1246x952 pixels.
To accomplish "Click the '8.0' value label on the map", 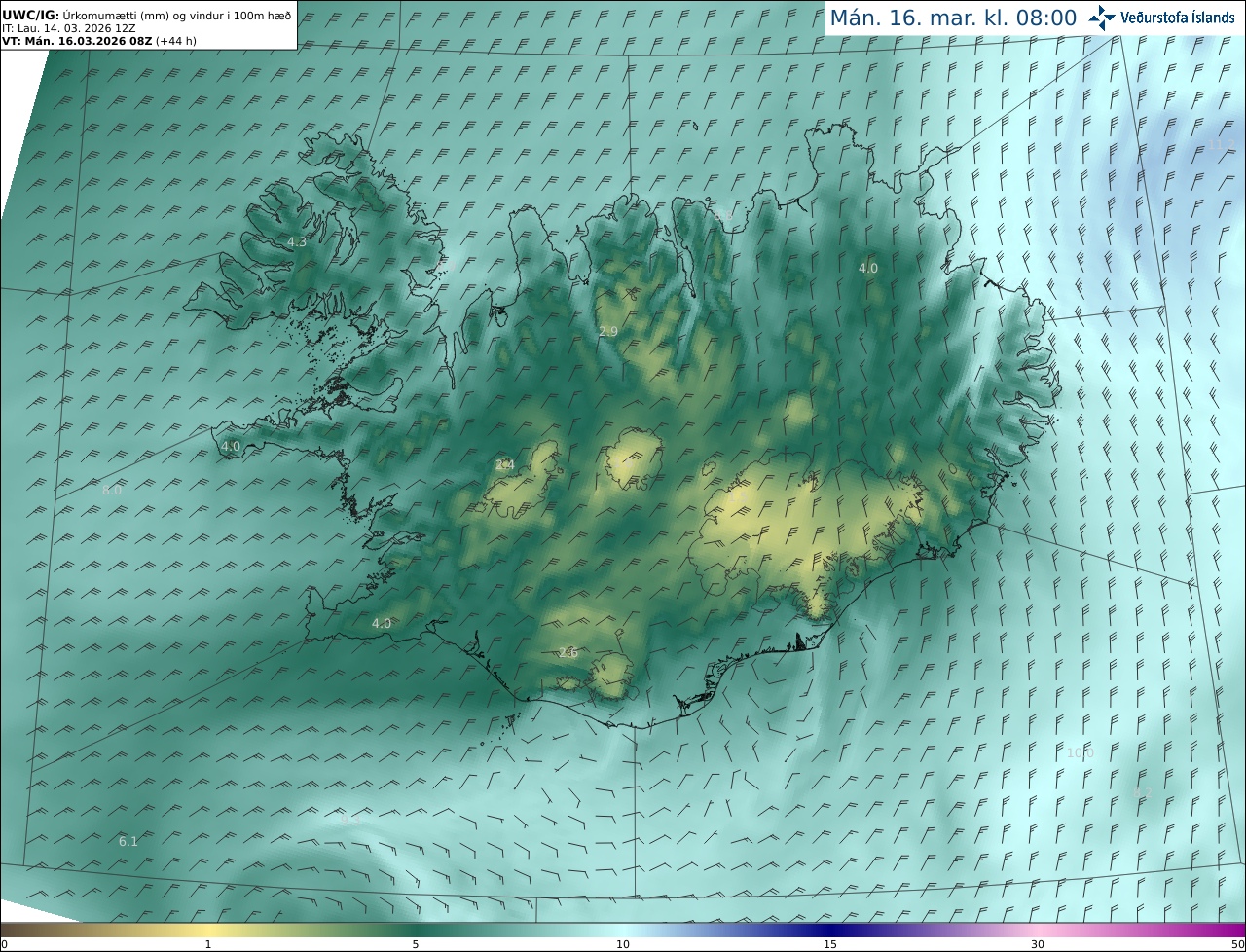I will tap(112, 491).
